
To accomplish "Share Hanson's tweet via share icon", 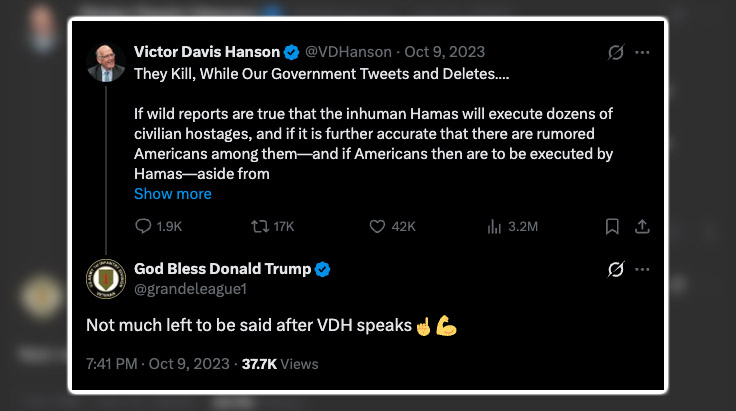I will click(643, 226).
